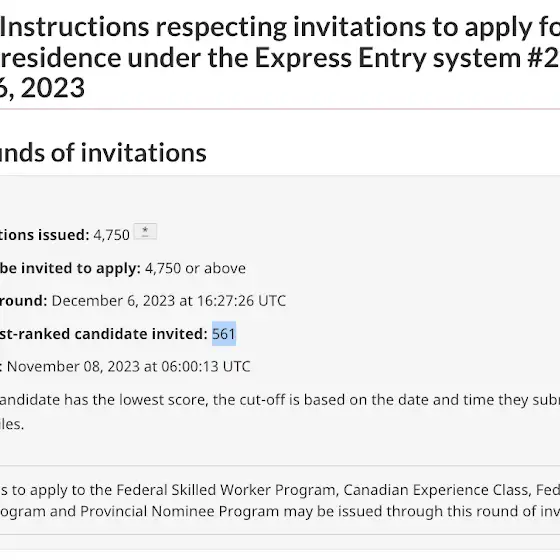
Task: Click the "Federal Skilled Worker Program" text
Action: 227,490
